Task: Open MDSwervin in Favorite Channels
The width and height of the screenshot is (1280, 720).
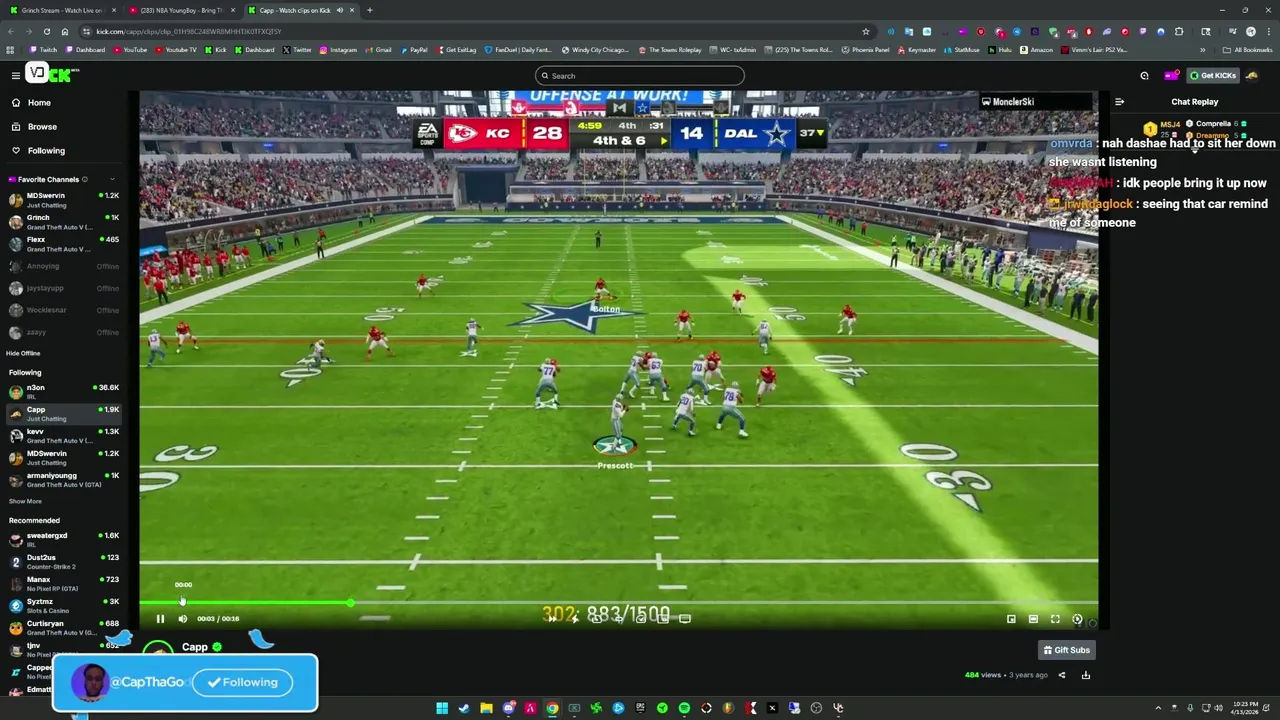Action: [x=64, y=200]
